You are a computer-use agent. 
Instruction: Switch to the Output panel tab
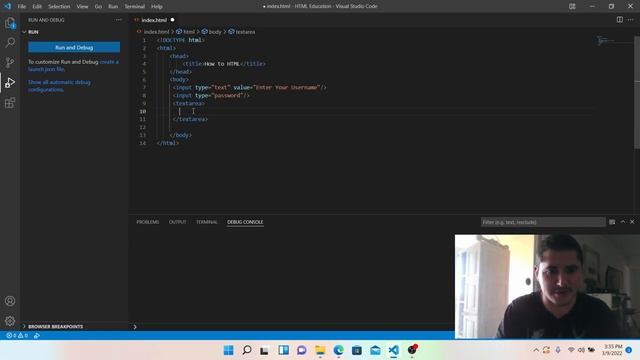click(178, 222)
